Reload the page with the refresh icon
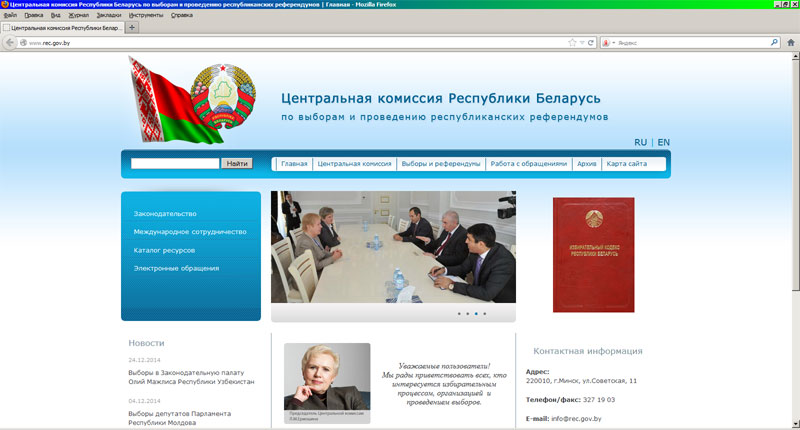The height and width of the screenshot is (430, 800). pos(592,43)
